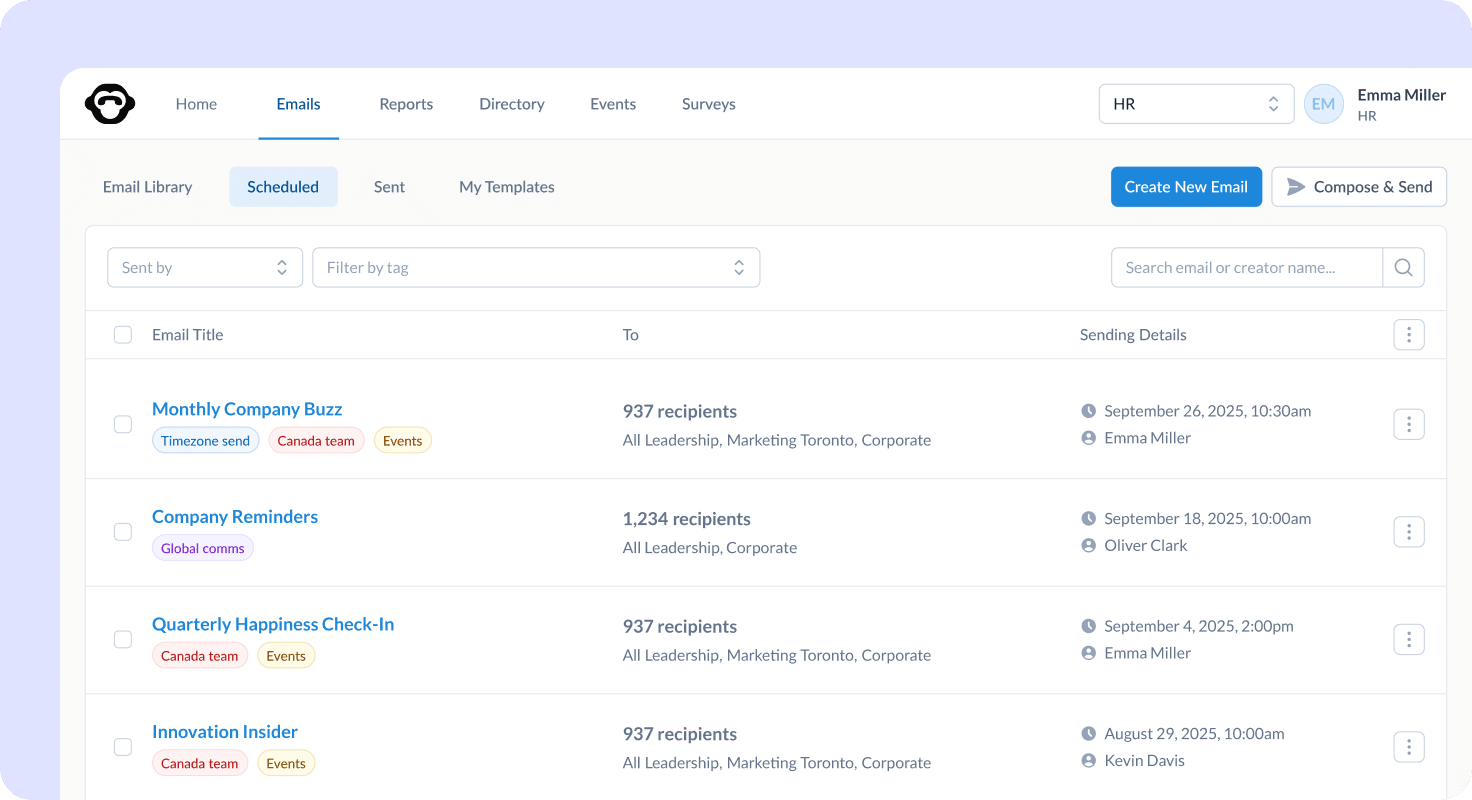Click the send arrow icon on Compose & Send

[x=1297, y=186]
